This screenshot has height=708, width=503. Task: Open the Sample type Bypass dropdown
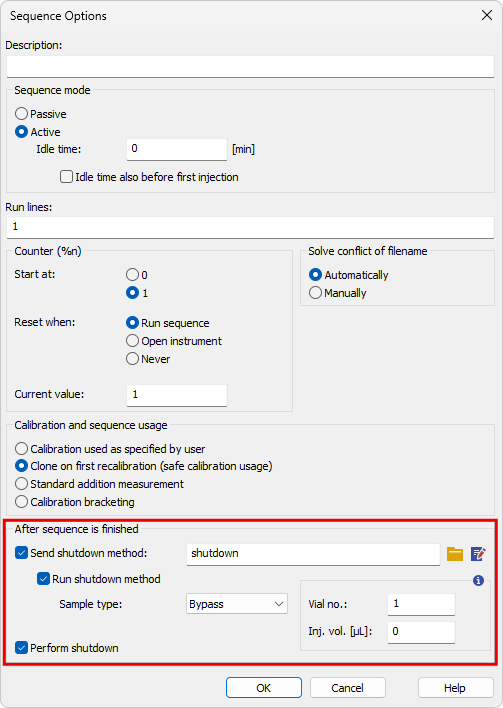click(x=237, y=604)
